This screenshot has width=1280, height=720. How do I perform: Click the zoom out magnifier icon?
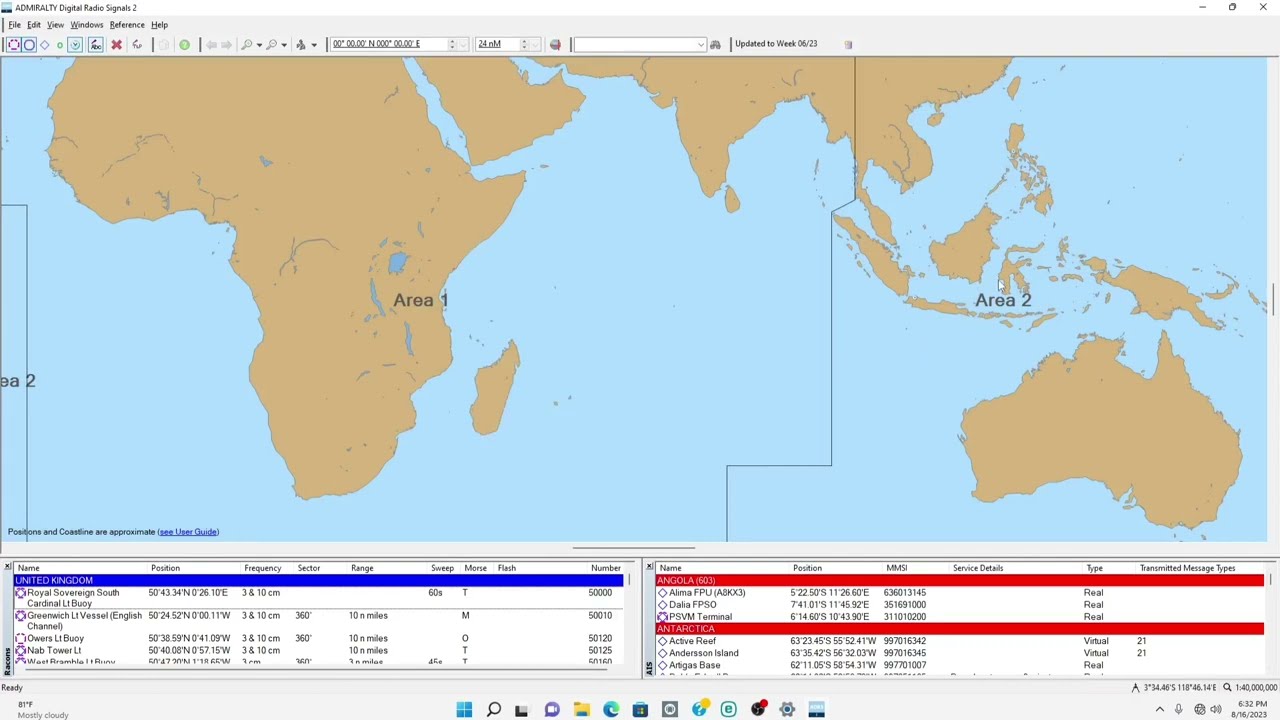click(x=271, y=44)
